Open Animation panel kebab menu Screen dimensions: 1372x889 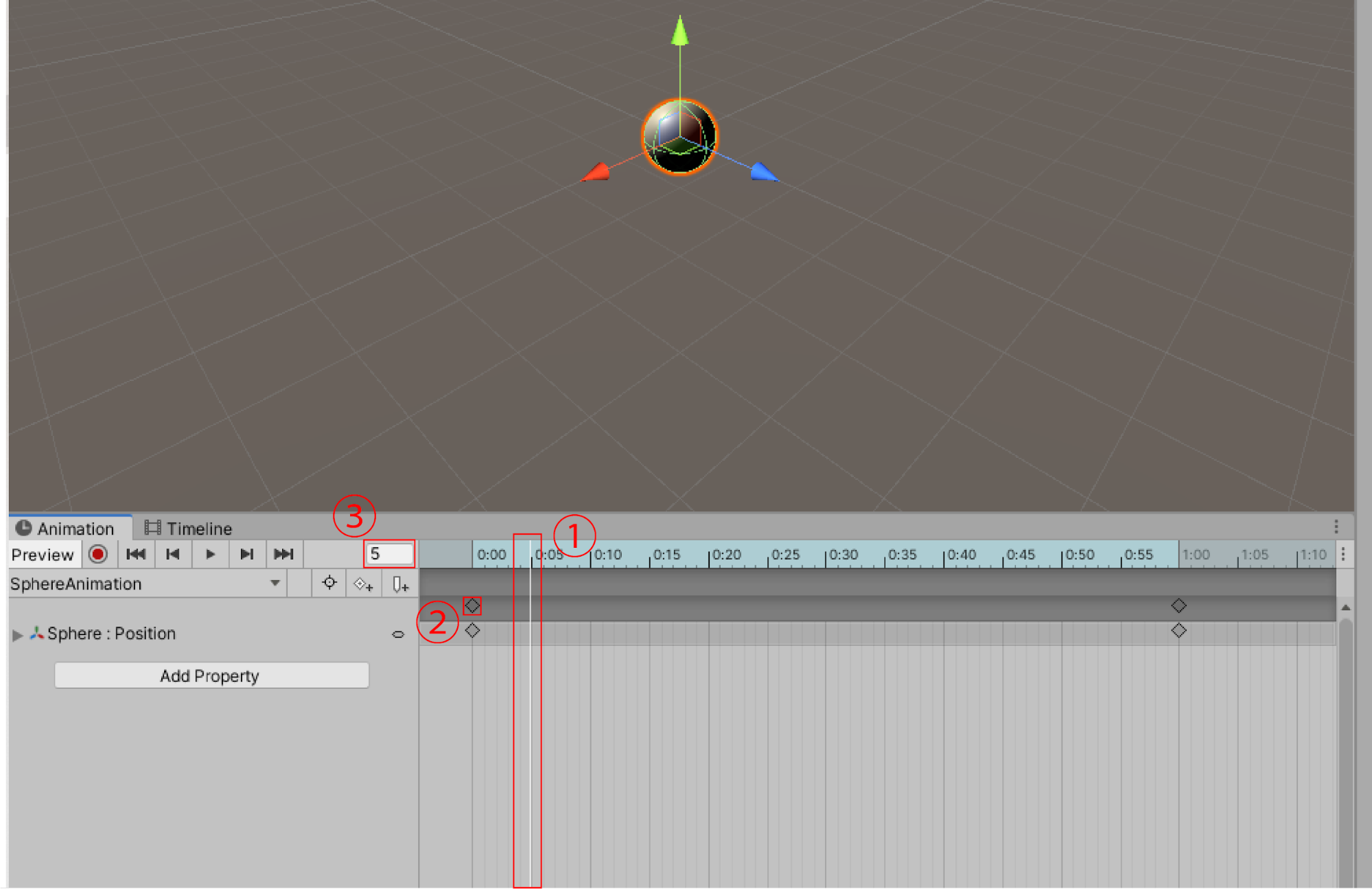pyautogui.click(x=1336, y=527)
